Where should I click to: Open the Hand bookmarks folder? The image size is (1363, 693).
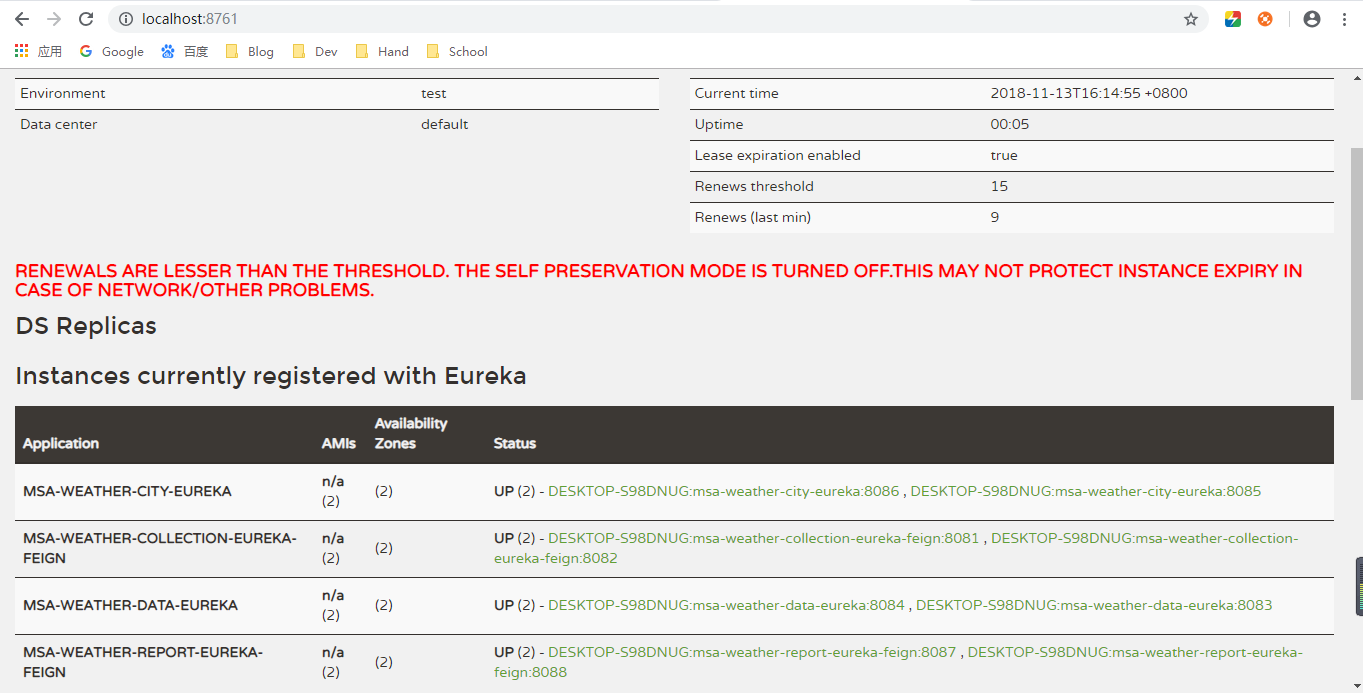(x=381, y=51)
